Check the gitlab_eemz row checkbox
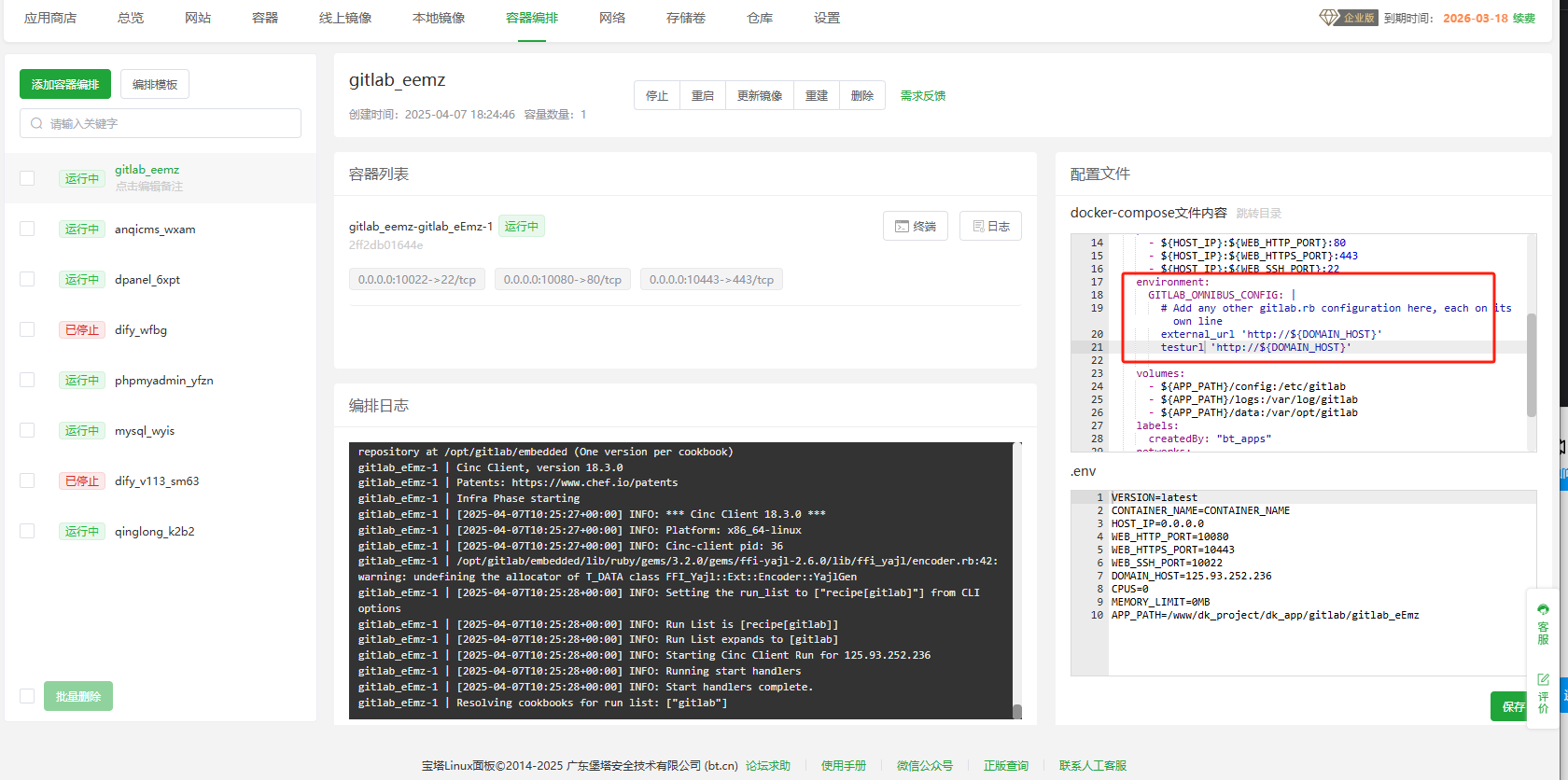 coord(27,178)
